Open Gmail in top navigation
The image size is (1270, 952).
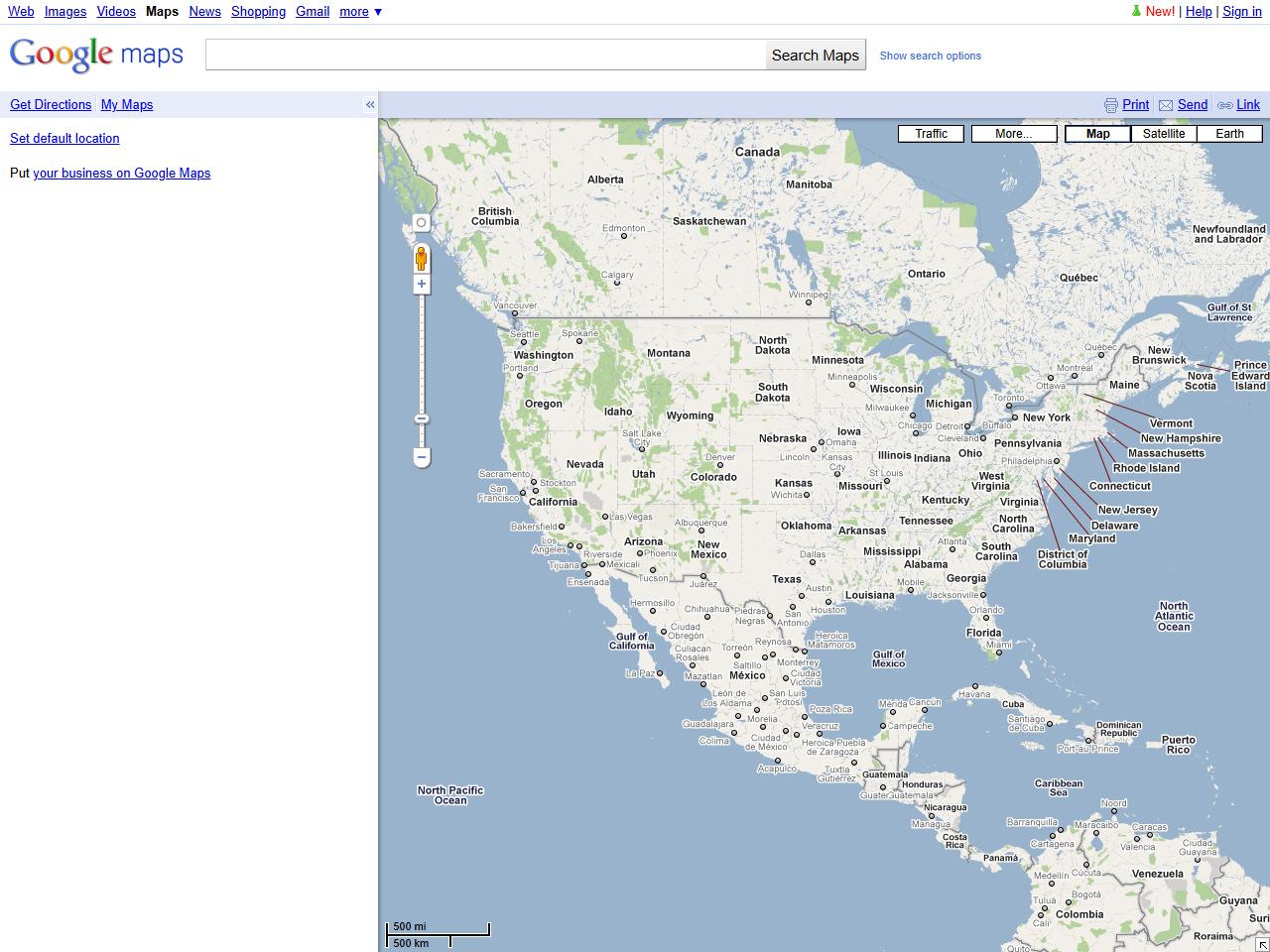313,12
